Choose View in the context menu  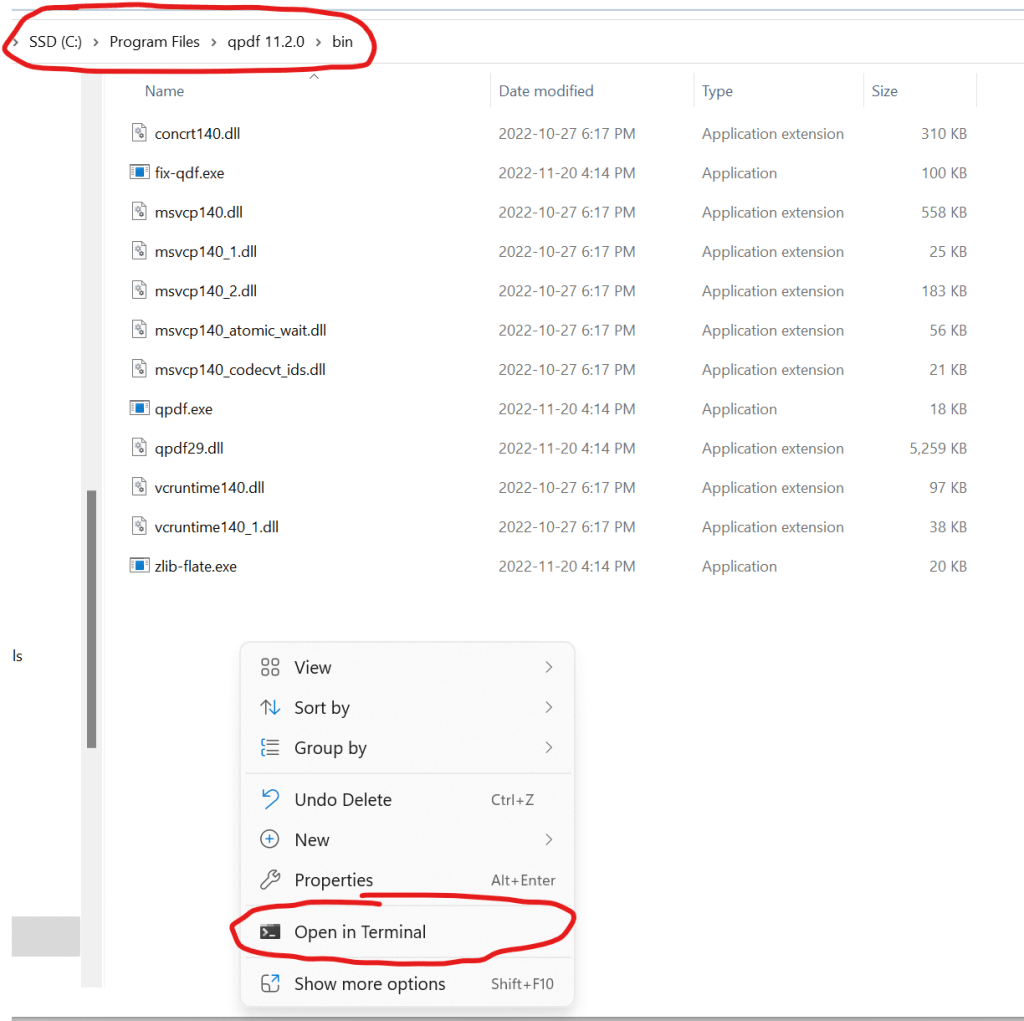point(408,667)
